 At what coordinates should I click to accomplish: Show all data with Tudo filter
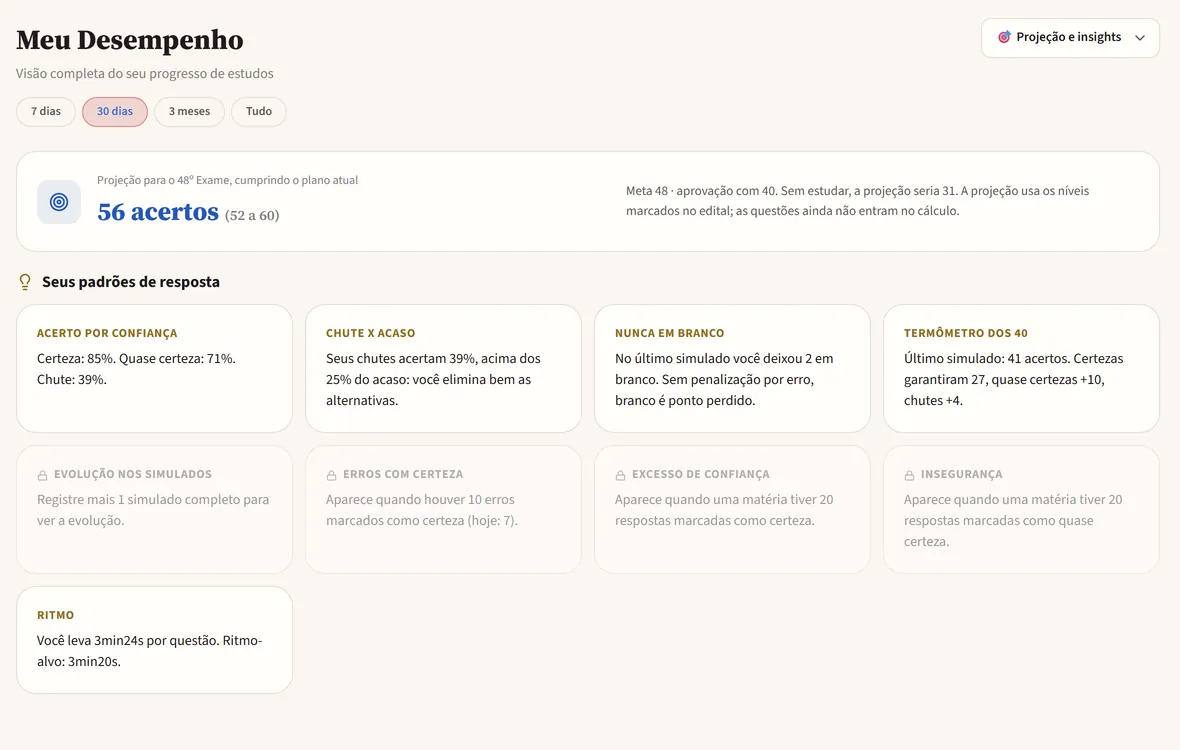pyautogui.click(x=259, y=111)
